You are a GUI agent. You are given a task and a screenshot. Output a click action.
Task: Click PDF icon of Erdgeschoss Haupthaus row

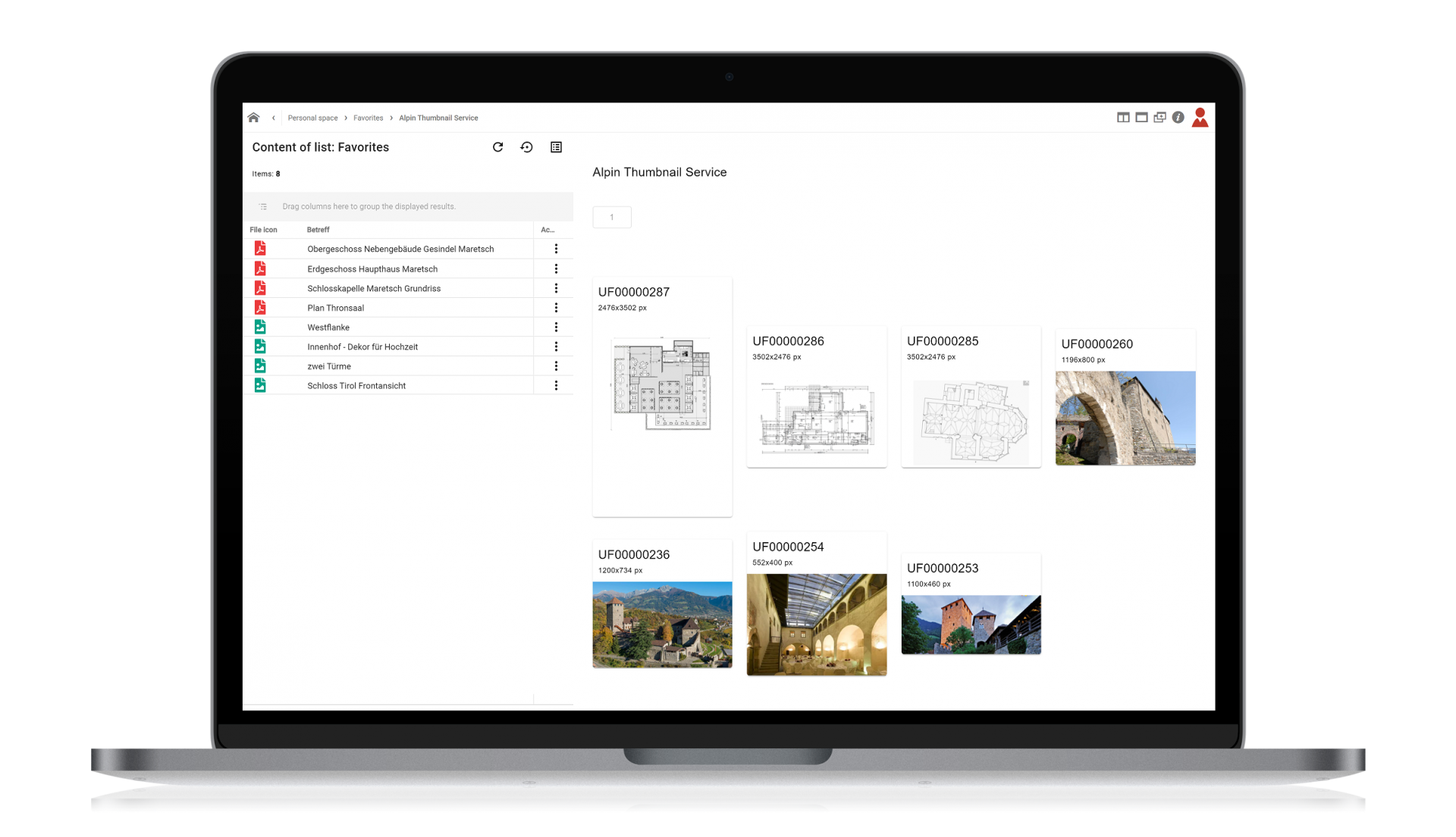(x=260, y=268)
